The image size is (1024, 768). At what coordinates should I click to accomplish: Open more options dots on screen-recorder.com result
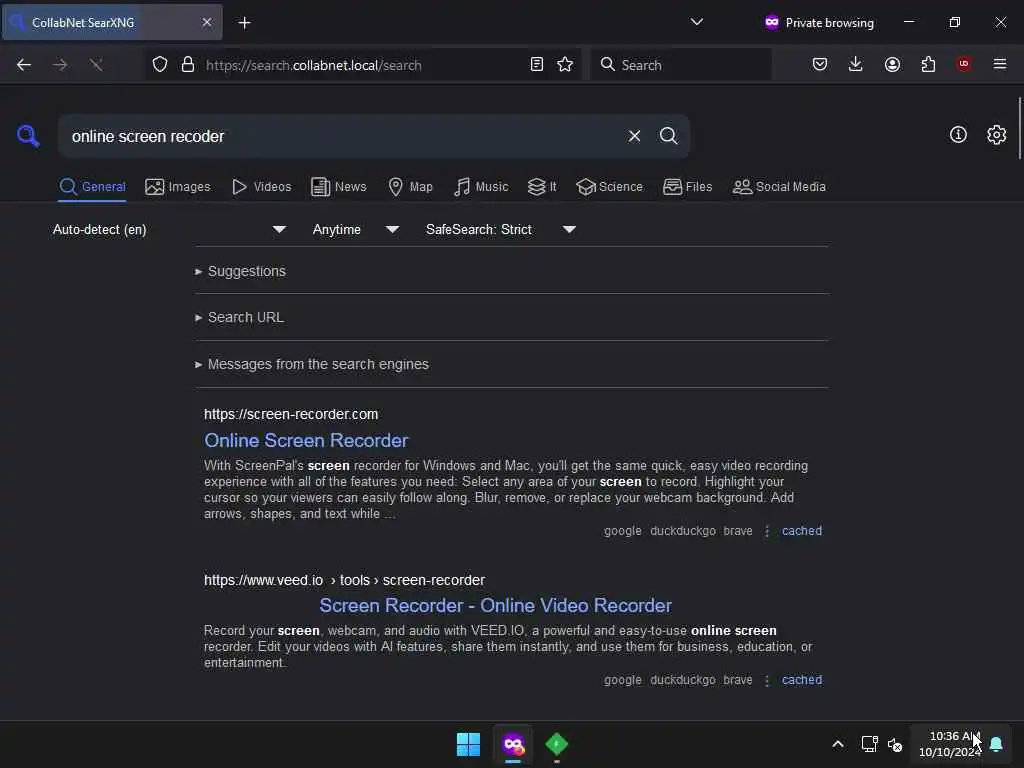pyautogui.click(x=767, y=531)
